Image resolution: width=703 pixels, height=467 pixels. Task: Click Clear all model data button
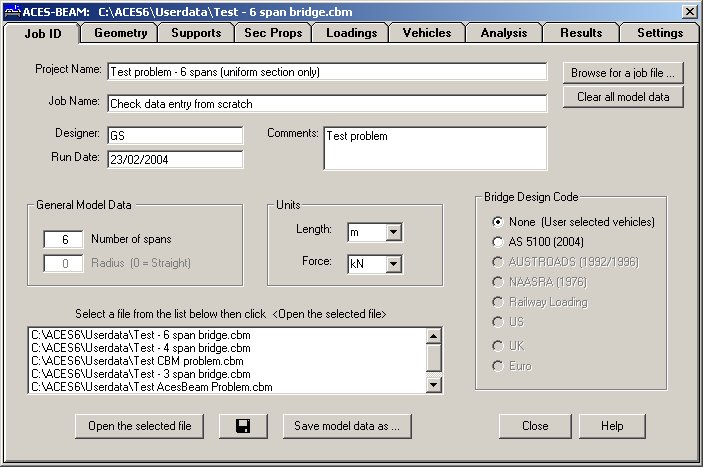click(623, 97)
